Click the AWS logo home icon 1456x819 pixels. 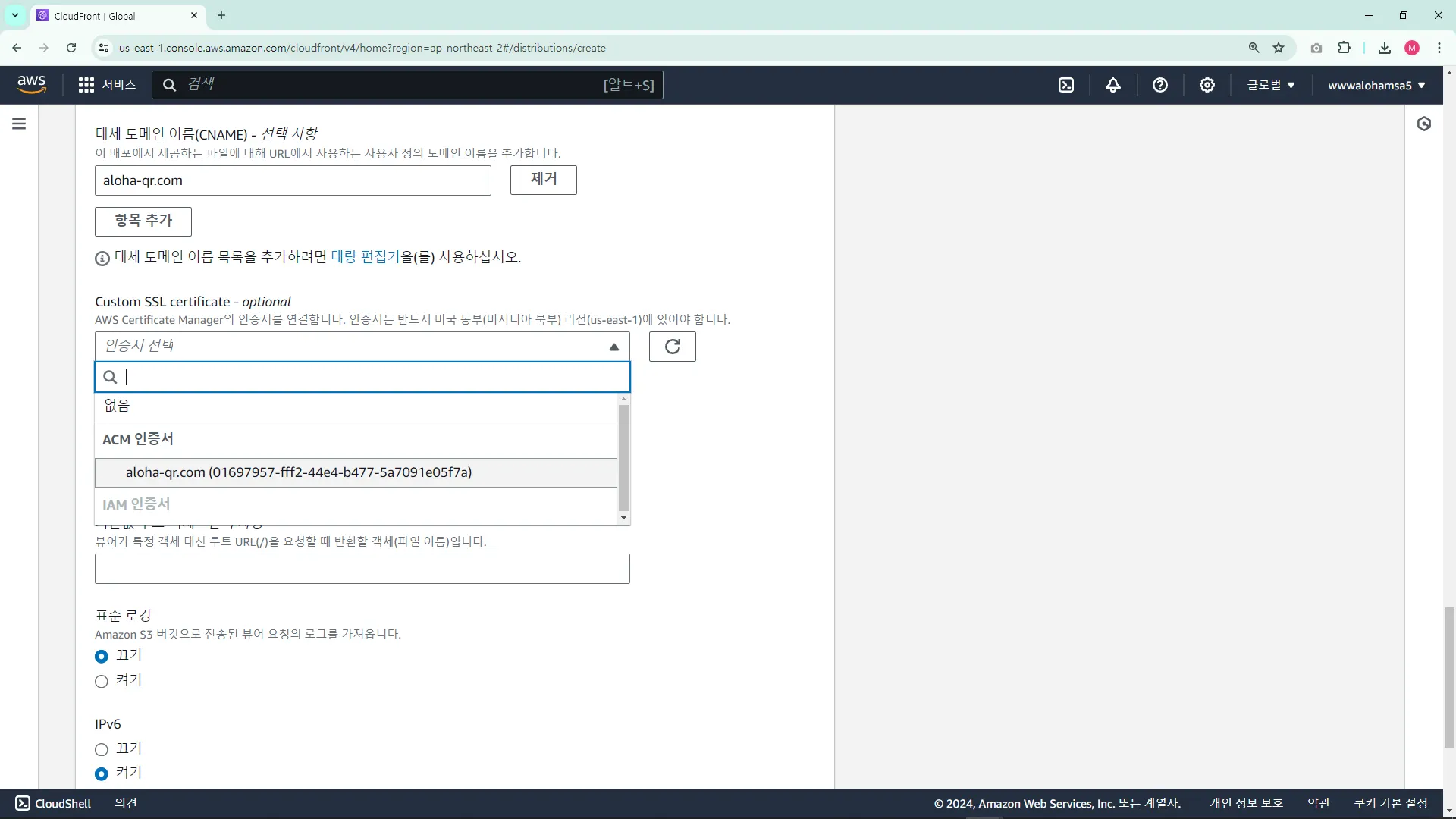[x=32, y=84]
